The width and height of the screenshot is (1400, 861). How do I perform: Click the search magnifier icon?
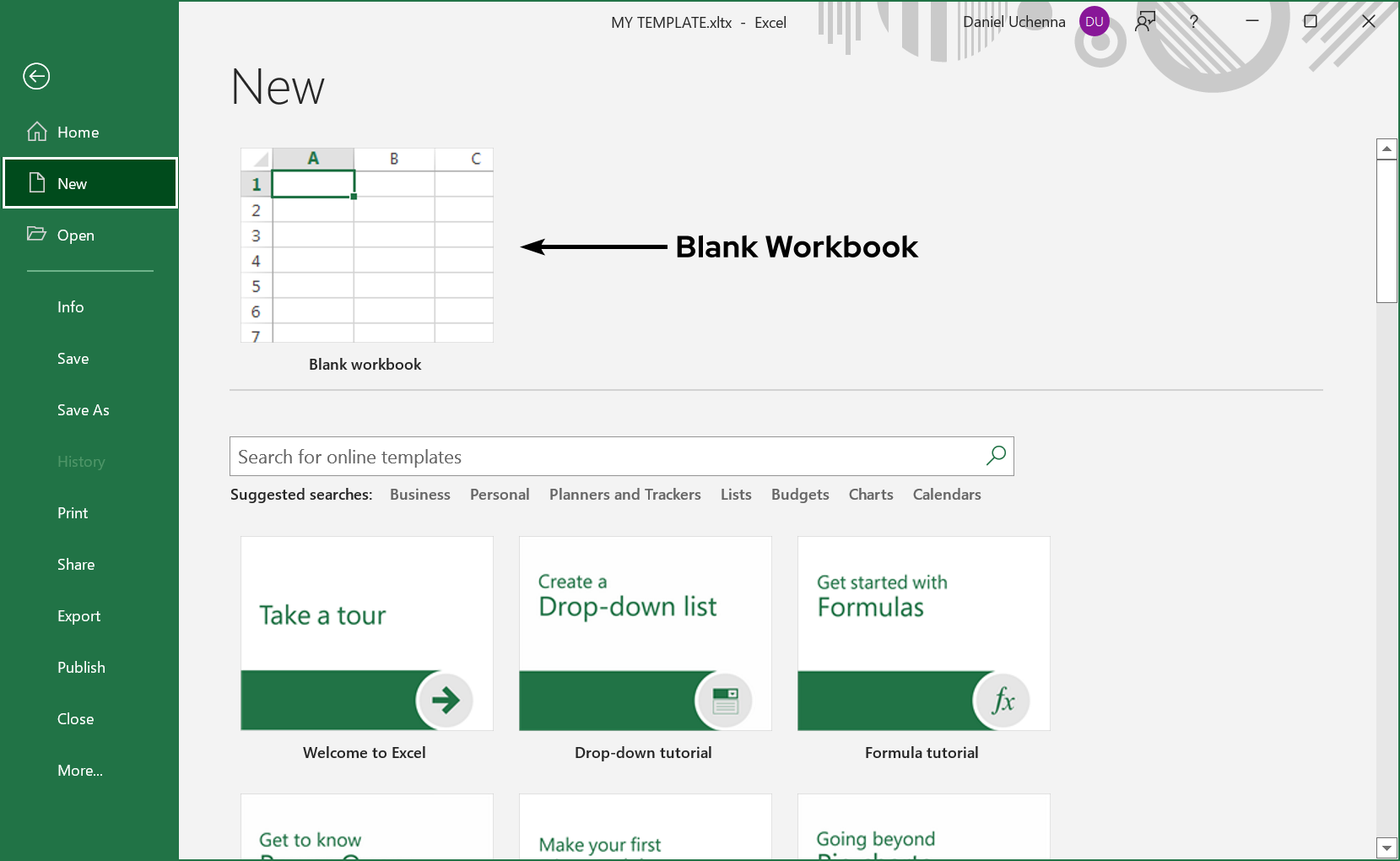coord(996,456)
